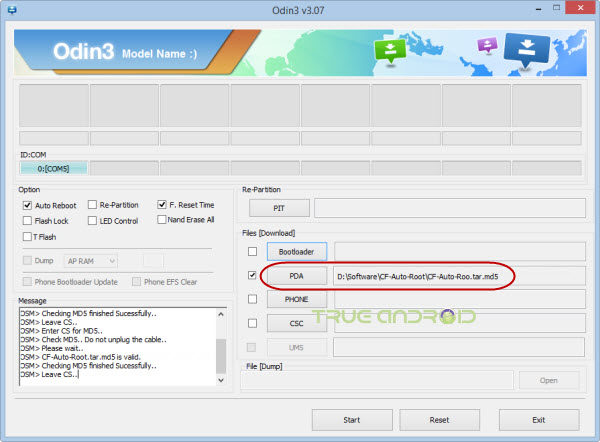Turn on LED Control option

coord(92,221)
